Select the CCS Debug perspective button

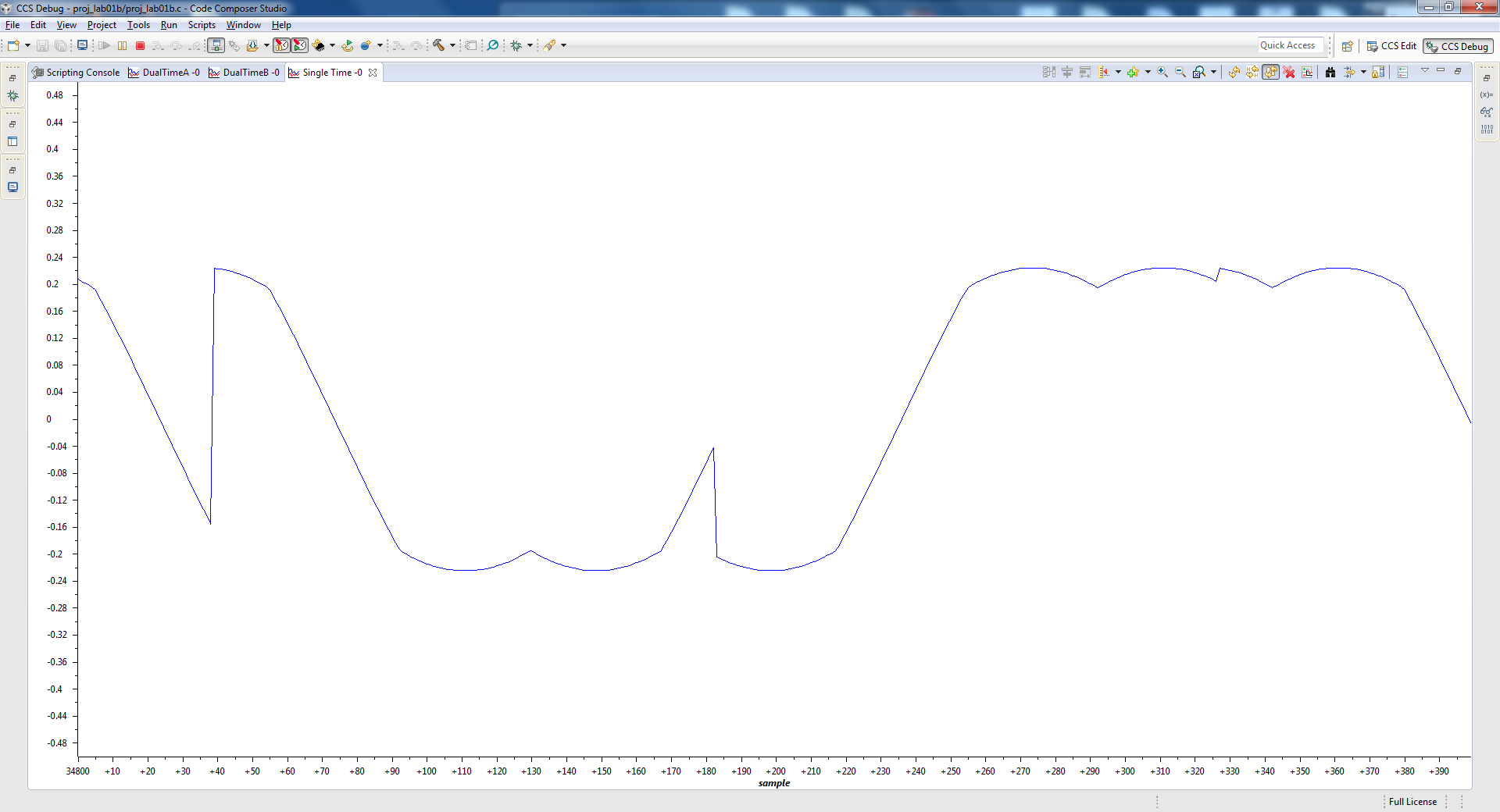(x=1458, y=46)
